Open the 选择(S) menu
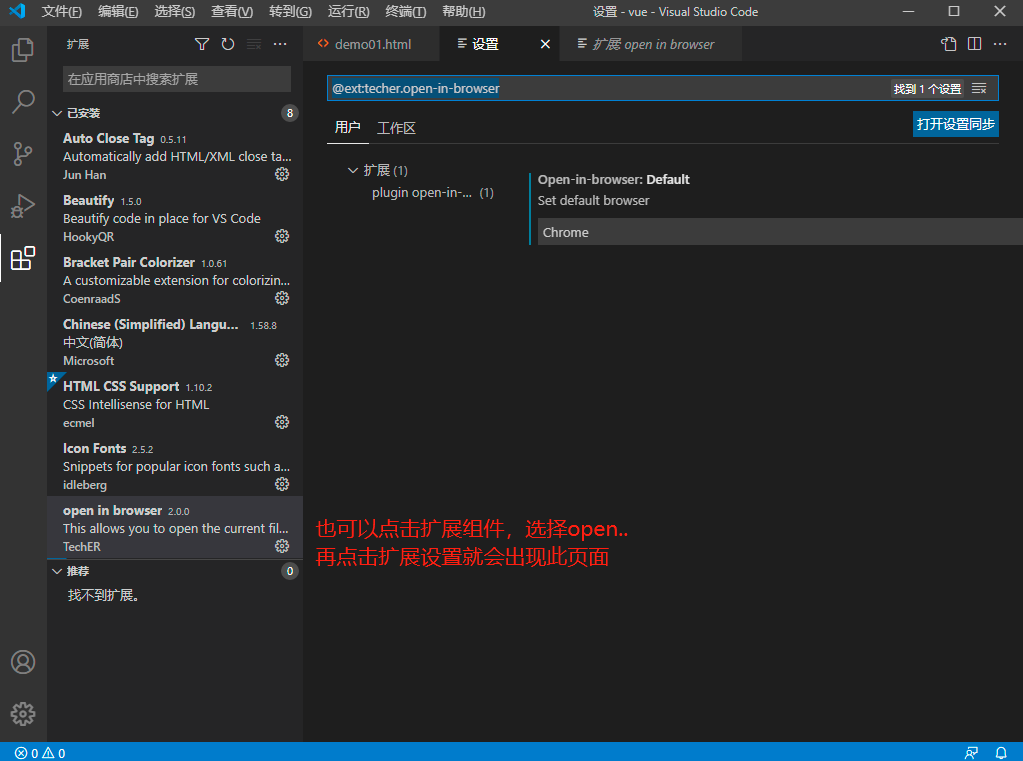The width and height of the screenshot is (1023, 761). click(175, 12)
